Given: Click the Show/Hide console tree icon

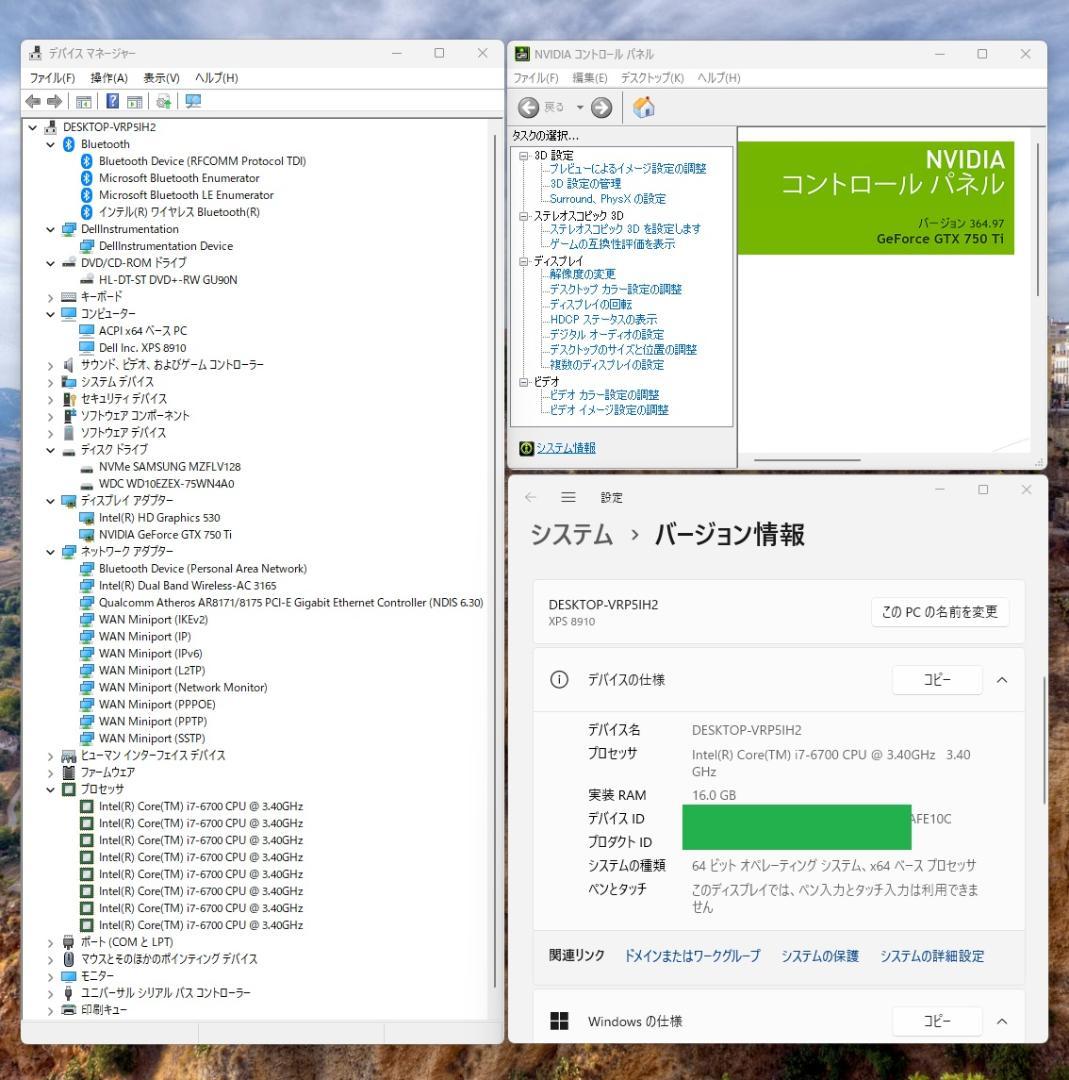Looking at the screenshot, I should 84,100.
